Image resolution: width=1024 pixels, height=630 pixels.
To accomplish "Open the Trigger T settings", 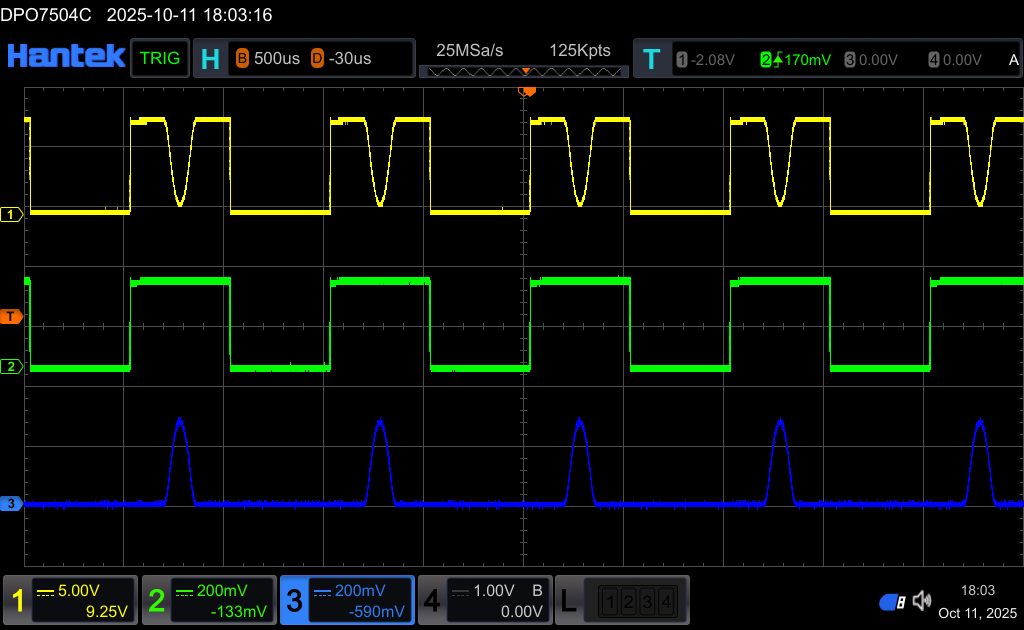I will pos(651,59).
